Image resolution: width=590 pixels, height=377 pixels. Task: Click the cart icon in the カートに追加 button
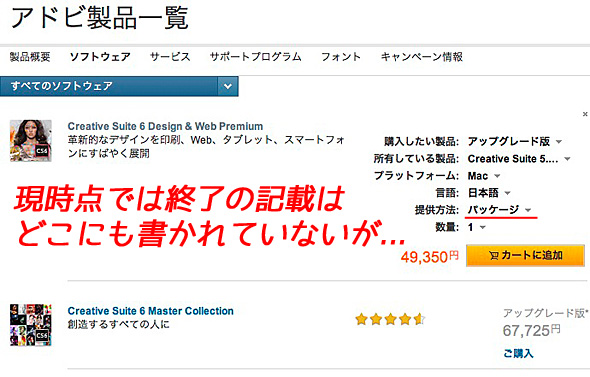tap(494, 256)
